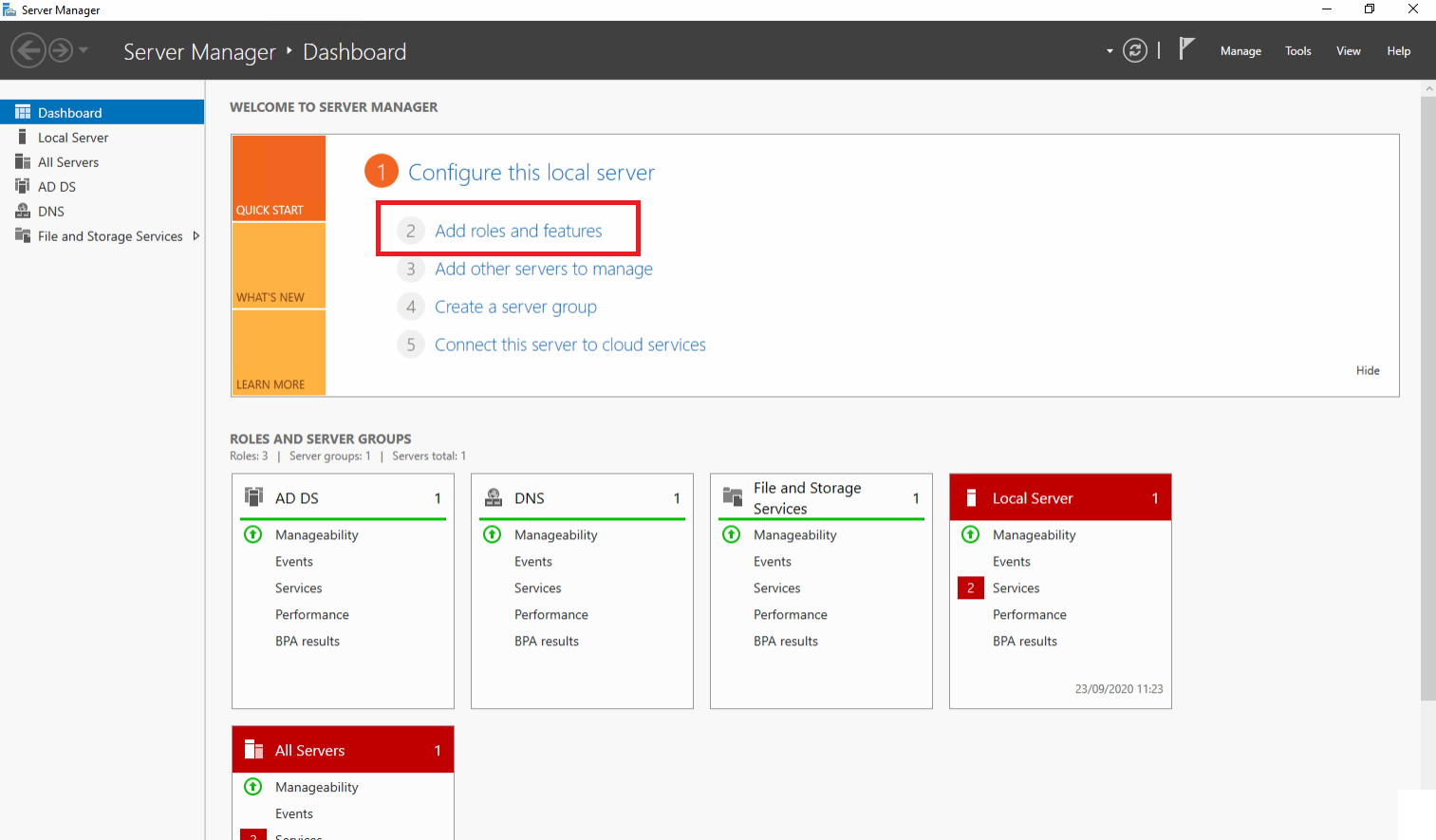Open the navigation history dropdown arrow
This screenshot has height=840, width=1436.
pyautogui.click(x=84, y=50)
